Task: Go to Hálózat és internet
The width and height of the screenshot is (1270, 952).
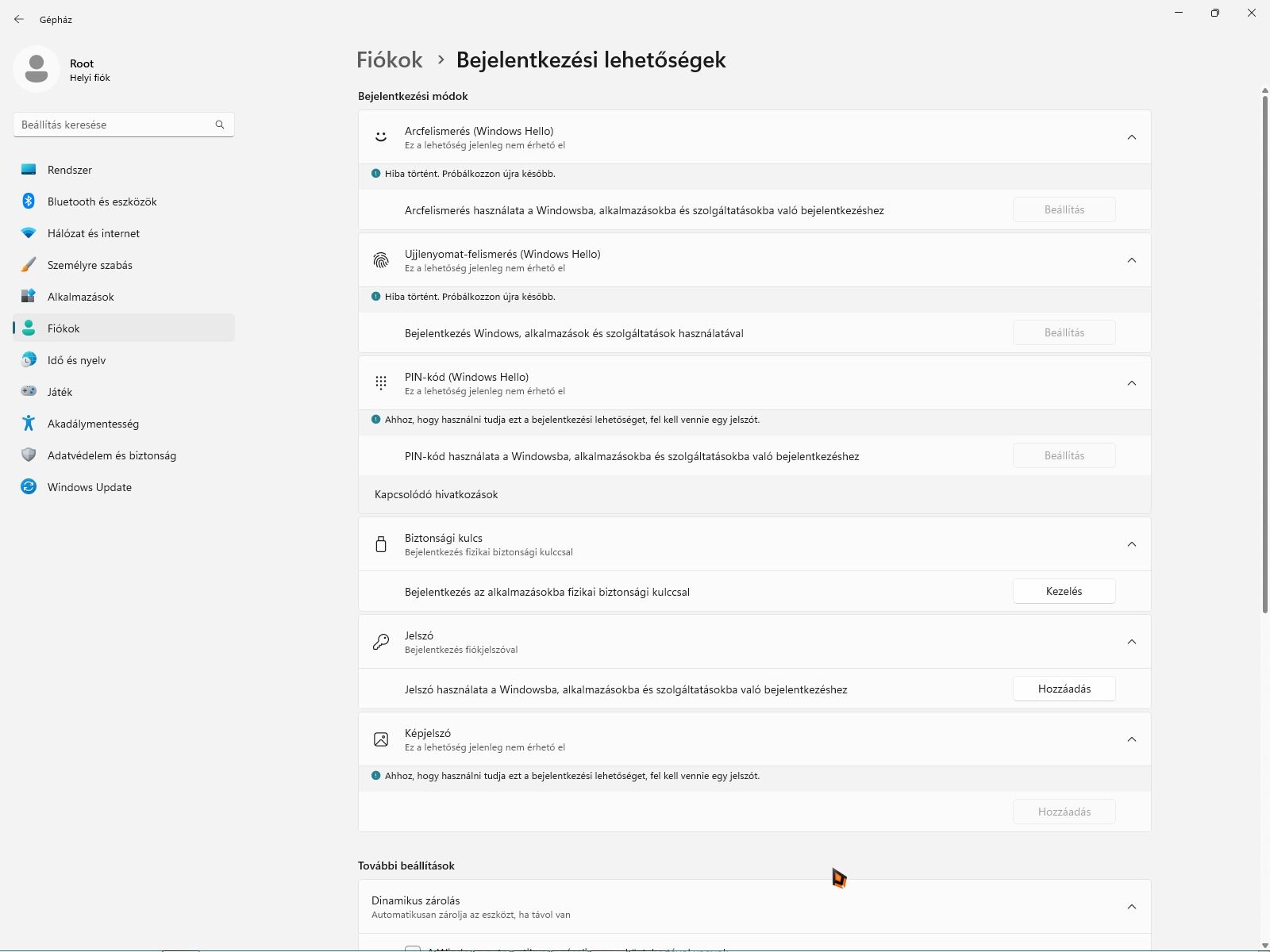Action: (x=124, y=233)
